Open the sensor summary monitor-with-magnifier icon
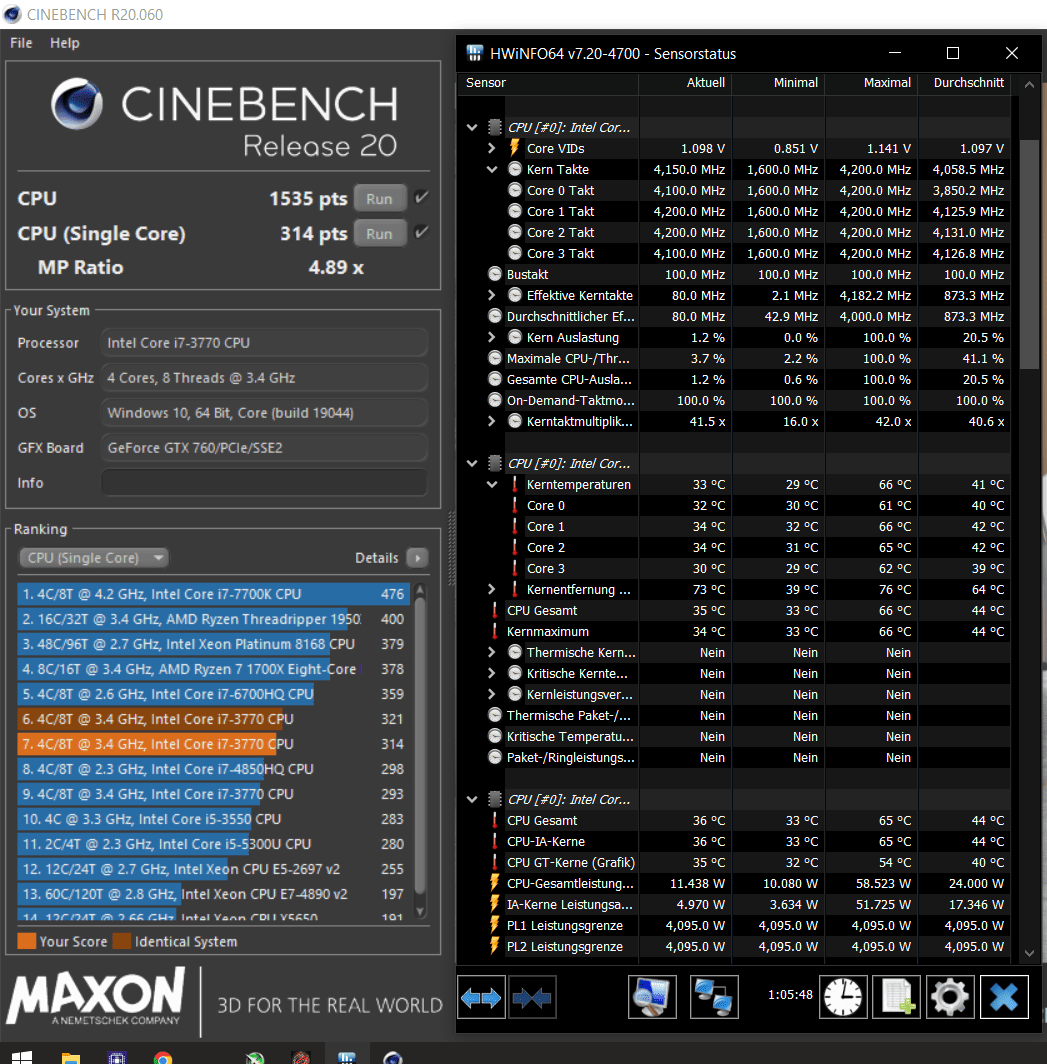Screen dimensions: 1047x1064 point(652,997)
